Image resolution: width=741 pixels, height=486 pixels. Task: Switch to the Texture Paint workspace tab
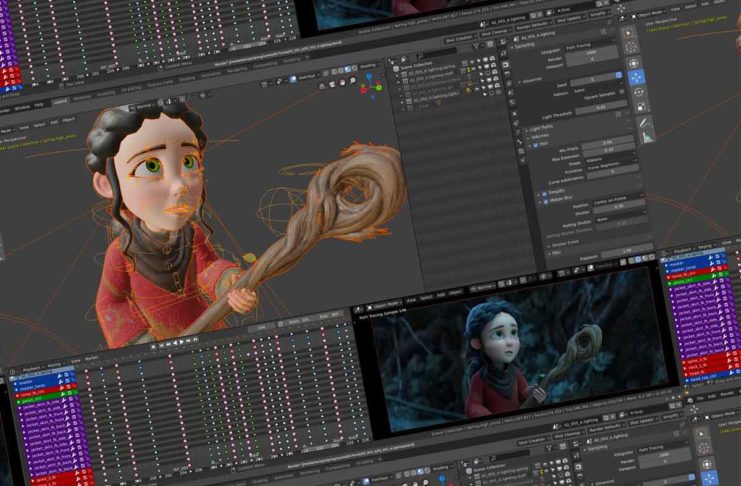159,85
